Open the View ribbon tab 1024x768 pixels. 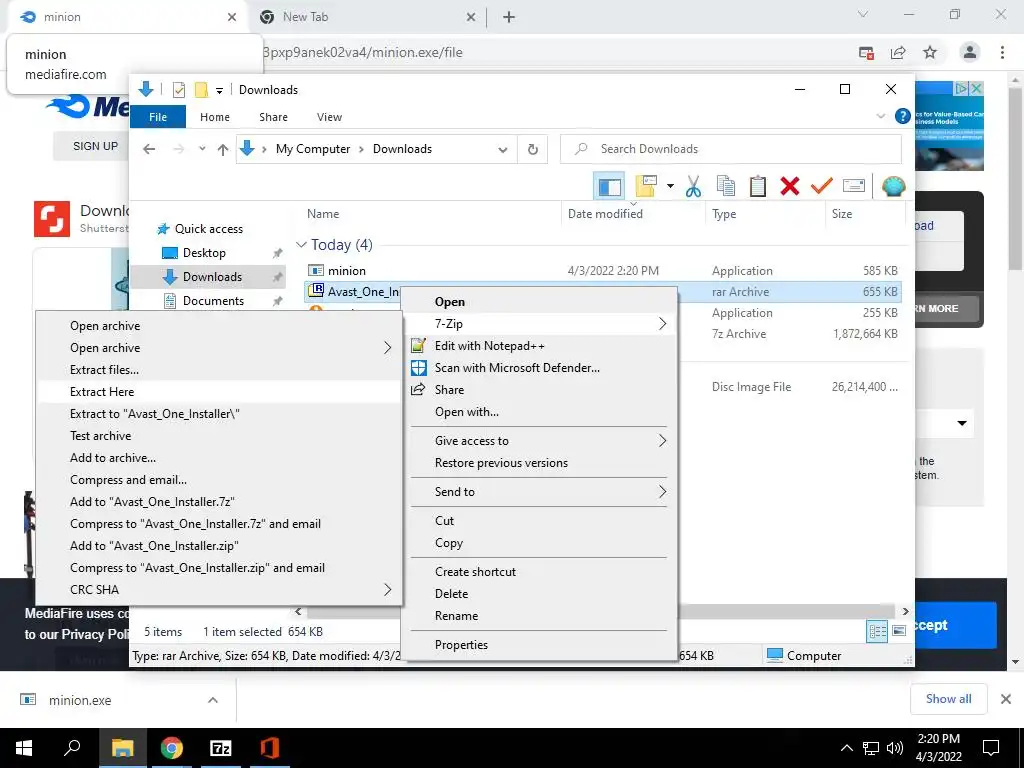[x=329, y=117]
